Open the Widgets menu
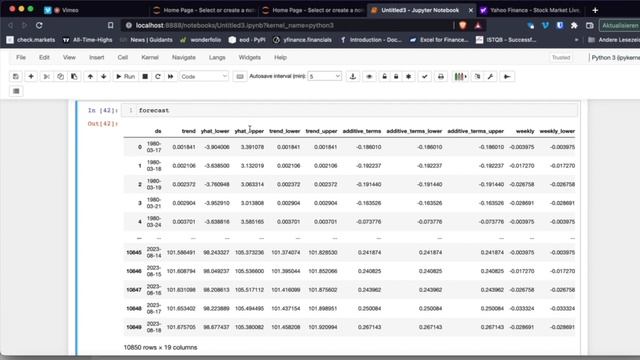 point(249,58)
